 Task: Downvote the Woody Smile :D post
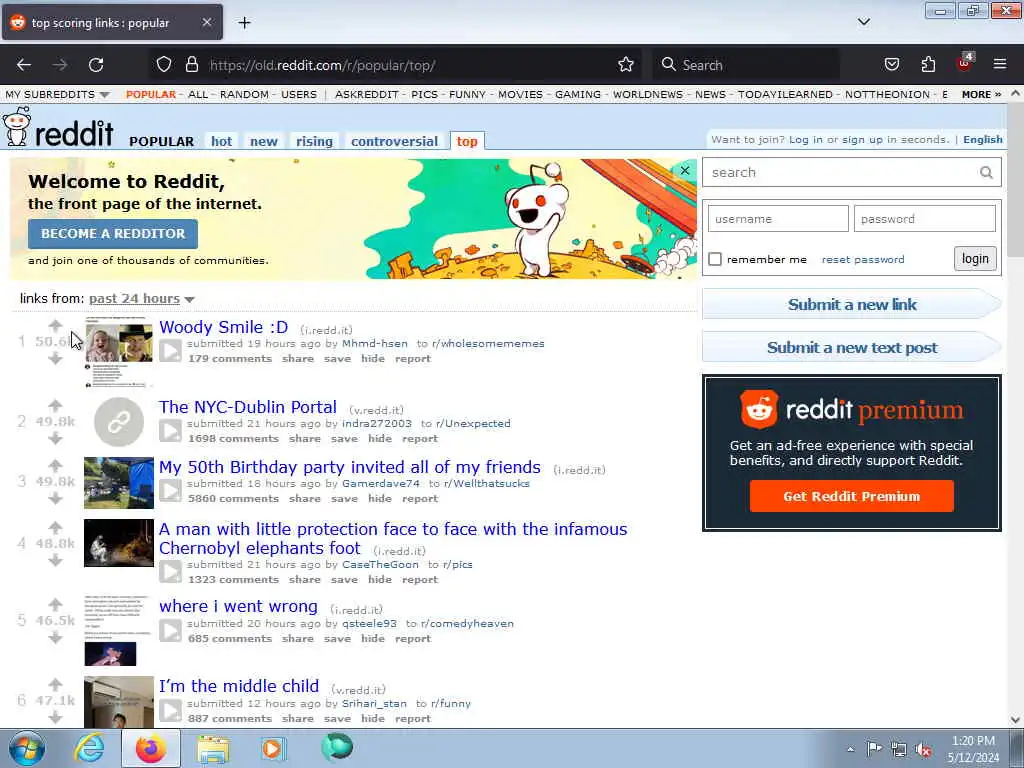click(56, 359)
